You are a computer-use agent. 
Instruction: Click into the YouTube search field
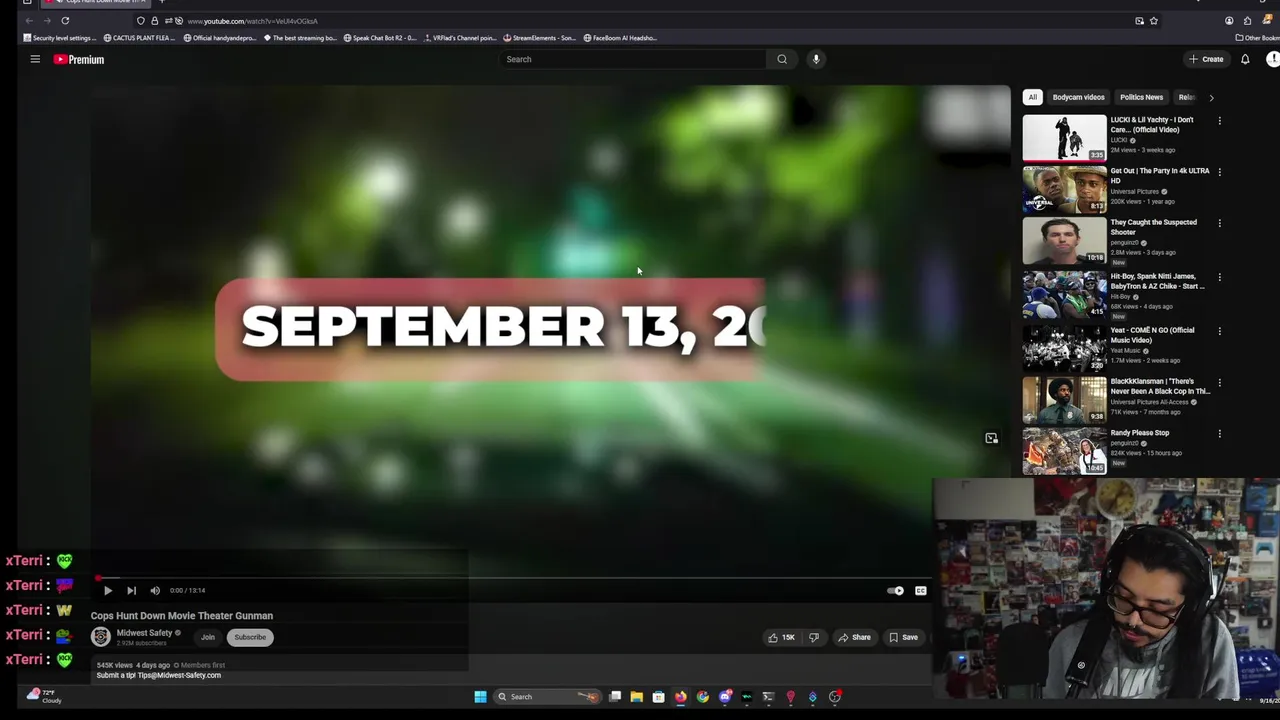[632, 59]
